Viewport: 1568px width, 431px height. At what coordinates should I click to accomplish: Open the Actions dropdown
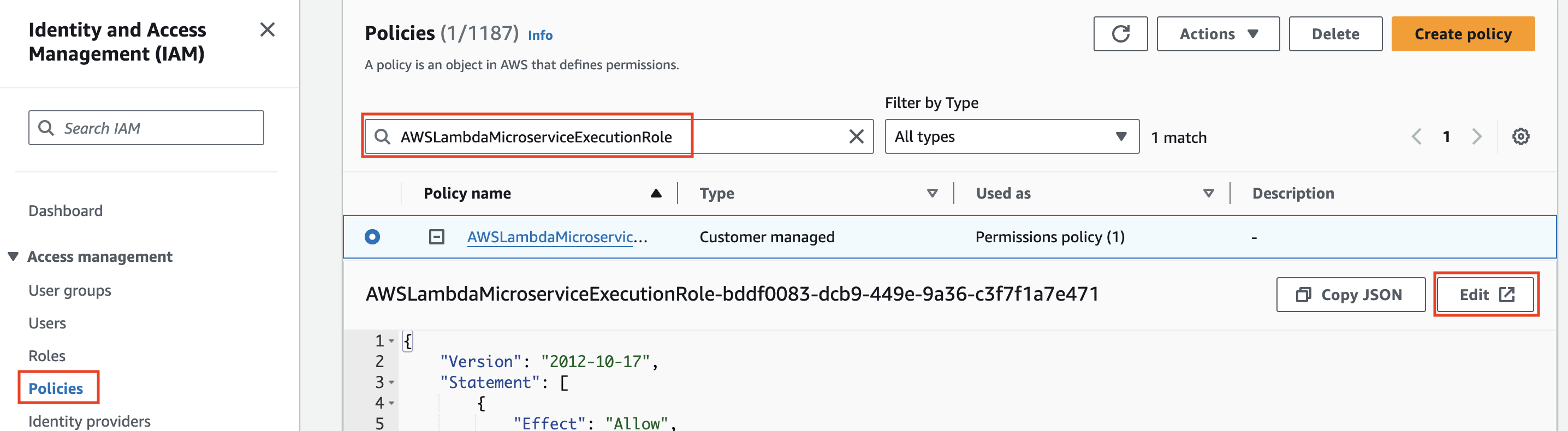tap(1218, 34)
